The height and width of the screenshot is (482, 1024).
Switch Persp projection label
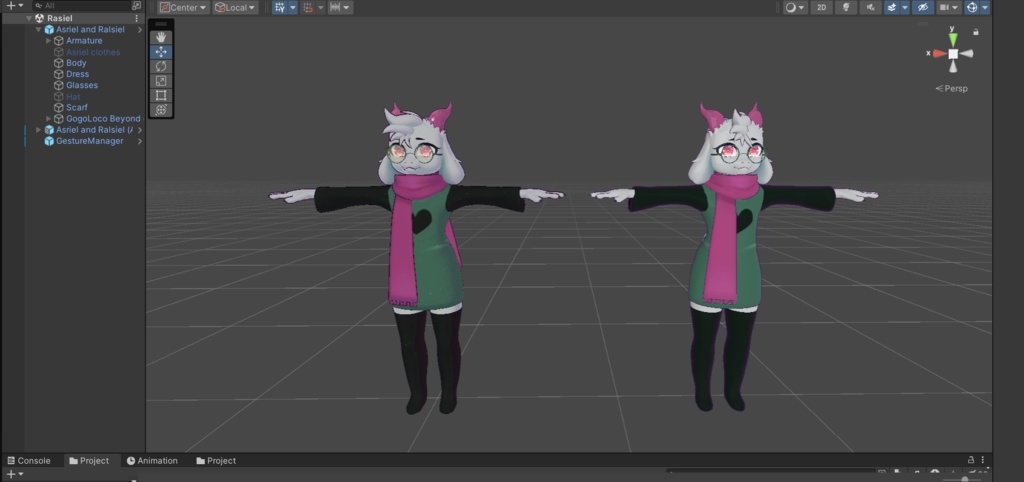point(952,88)
